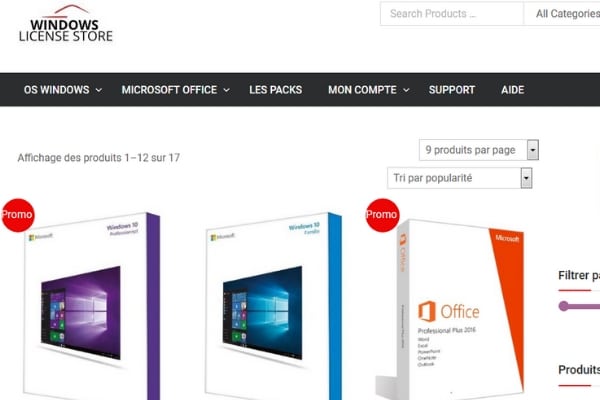The width and height of the screenshot is (600, 400).
Task: Open Windows 10 Famille blue product image
Action: 273,306
